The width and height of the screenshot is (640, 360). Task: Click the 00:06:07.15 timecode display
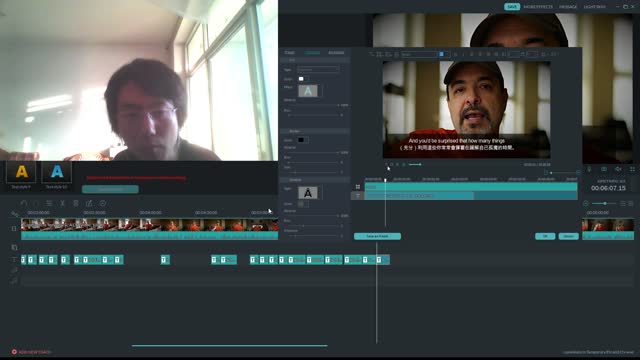tap(608, 188)
